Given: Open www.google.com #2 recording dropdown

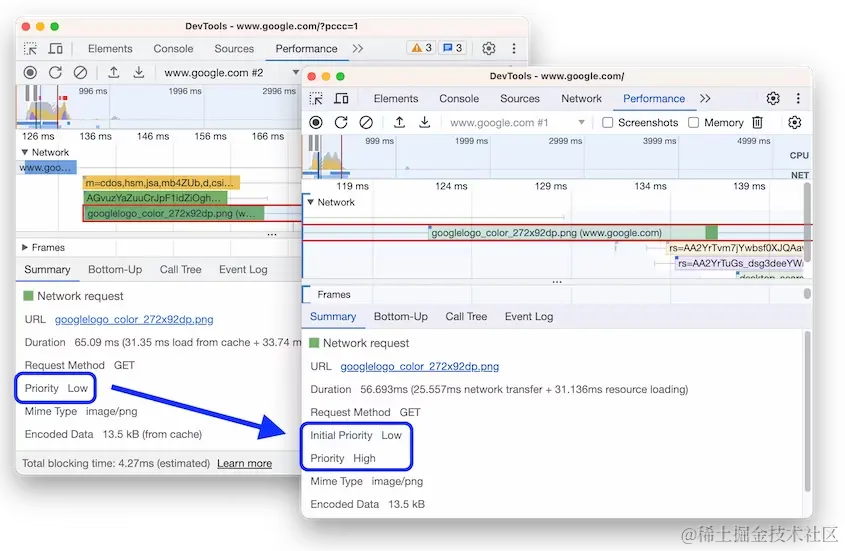Looking at the screenshot, I should pos(230,72).
